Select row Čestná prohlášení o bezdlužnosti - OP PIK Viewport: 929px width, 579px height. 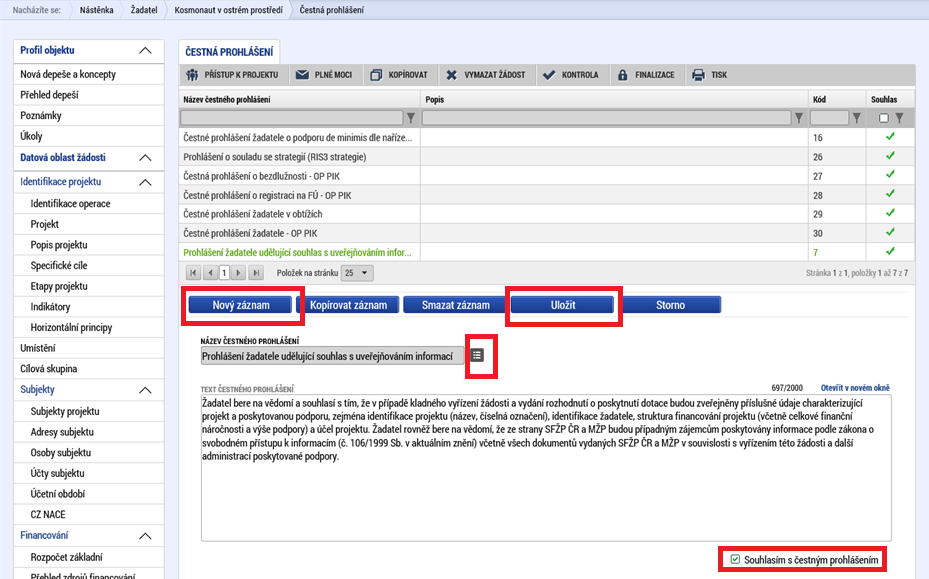click(547, 176)
